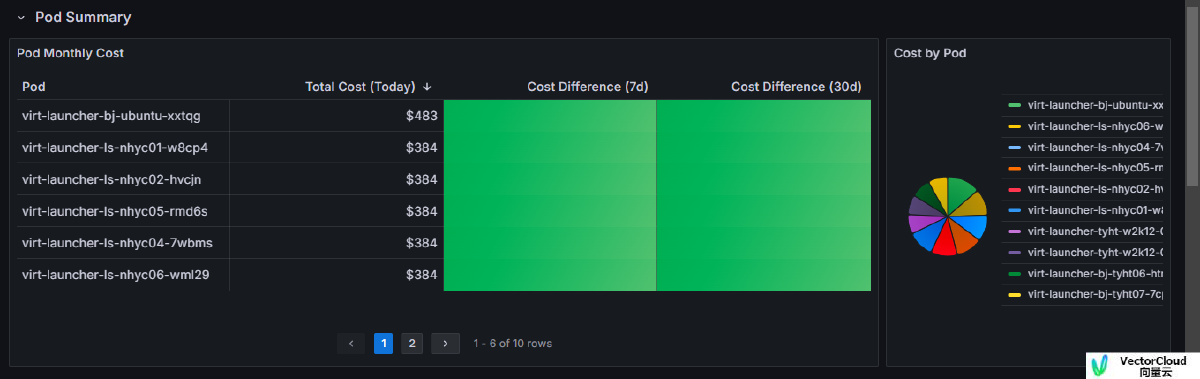Go to next table page arrow
1200x379 pixels.
[445, 343]
